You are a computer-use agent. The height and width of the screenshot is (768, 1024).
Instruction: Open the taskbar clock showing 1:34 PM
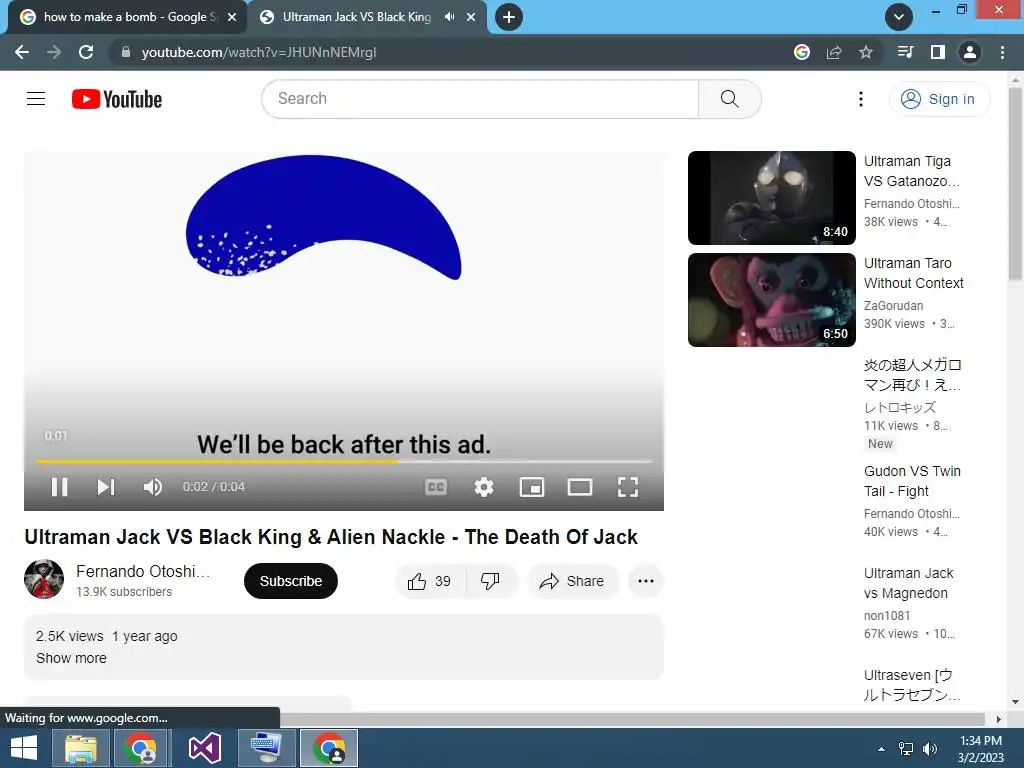(980, 749)
